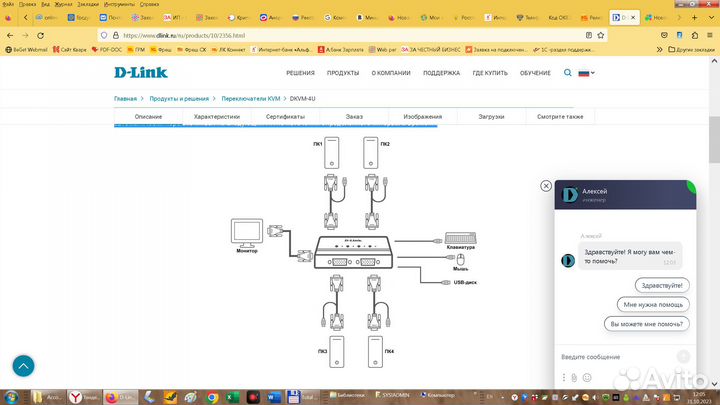Open the ЛК Коннект bookmark
Viewport: 720px width, 405px height.
[228, 50]
